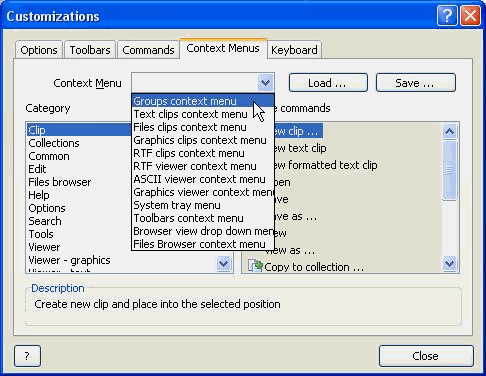Click the Close button

pos(426,356)
